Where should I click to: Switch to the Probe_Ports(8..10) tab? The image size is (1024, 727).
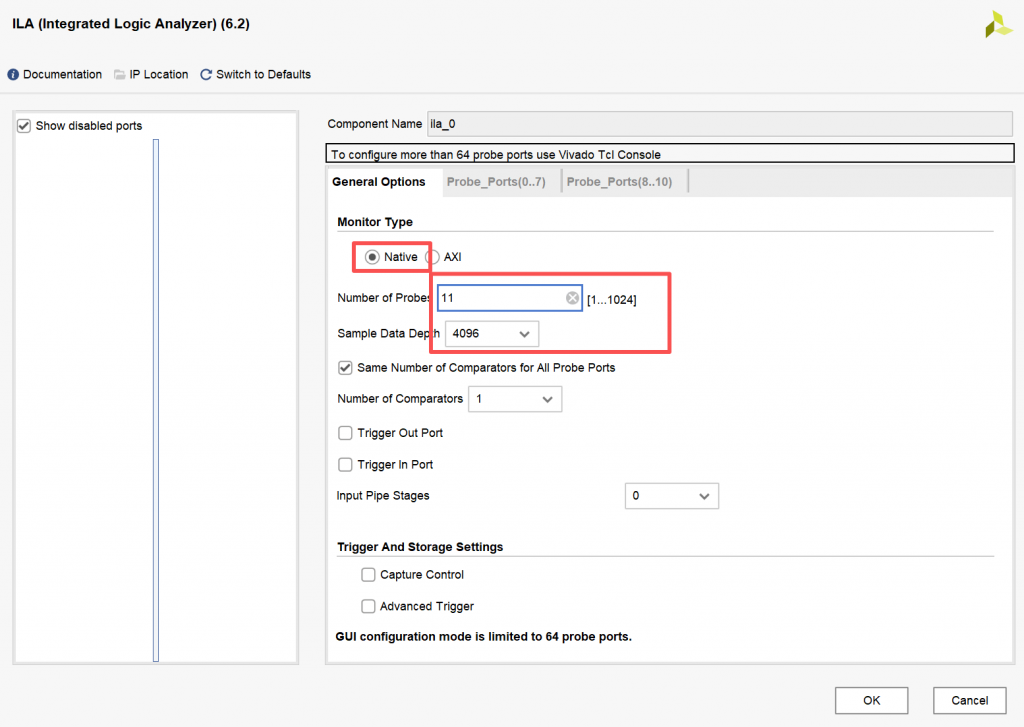[619, 182]
